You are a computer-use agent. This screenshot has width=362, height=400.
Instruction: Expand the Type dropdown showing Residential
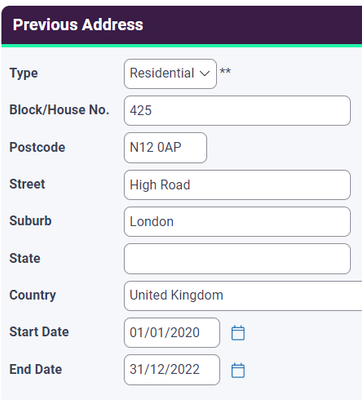pos(170,74)
